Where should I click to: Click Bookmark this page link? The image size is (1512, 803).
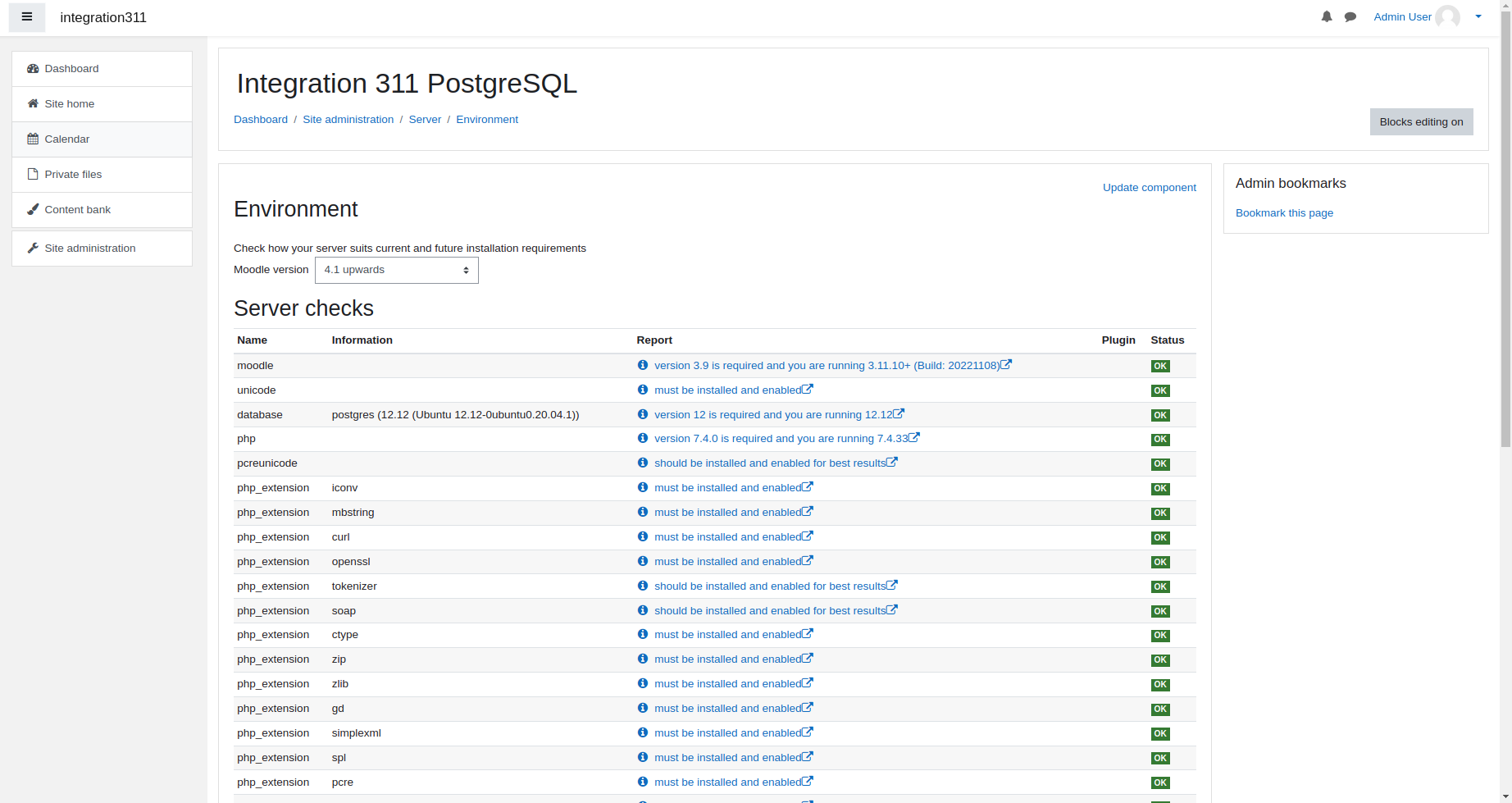pyautogui.click(x=1284, y=213)
